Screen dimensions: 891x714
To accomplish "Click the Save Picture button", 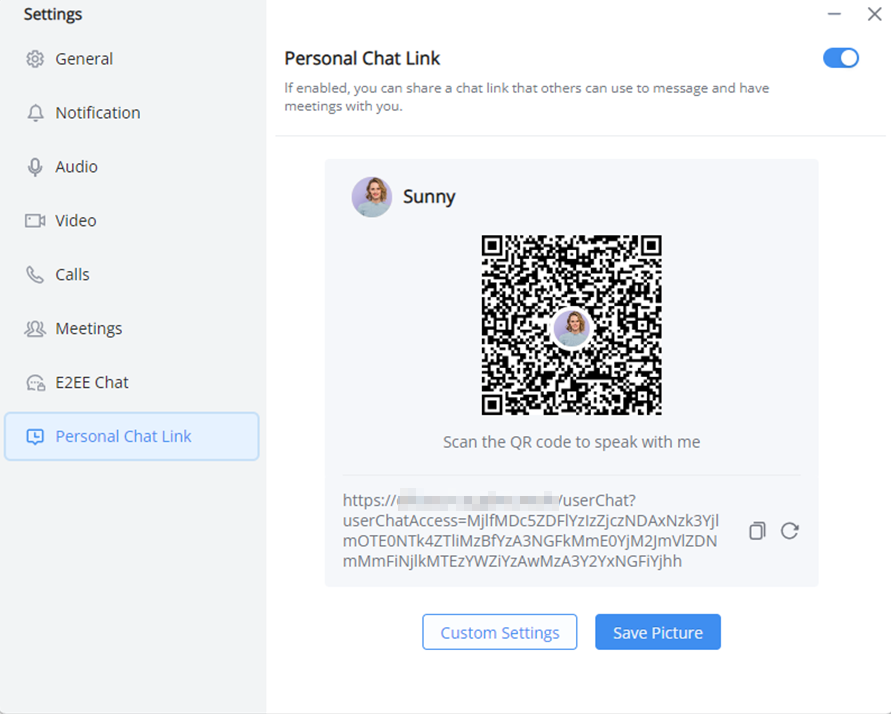I will (x=658, y=632).
